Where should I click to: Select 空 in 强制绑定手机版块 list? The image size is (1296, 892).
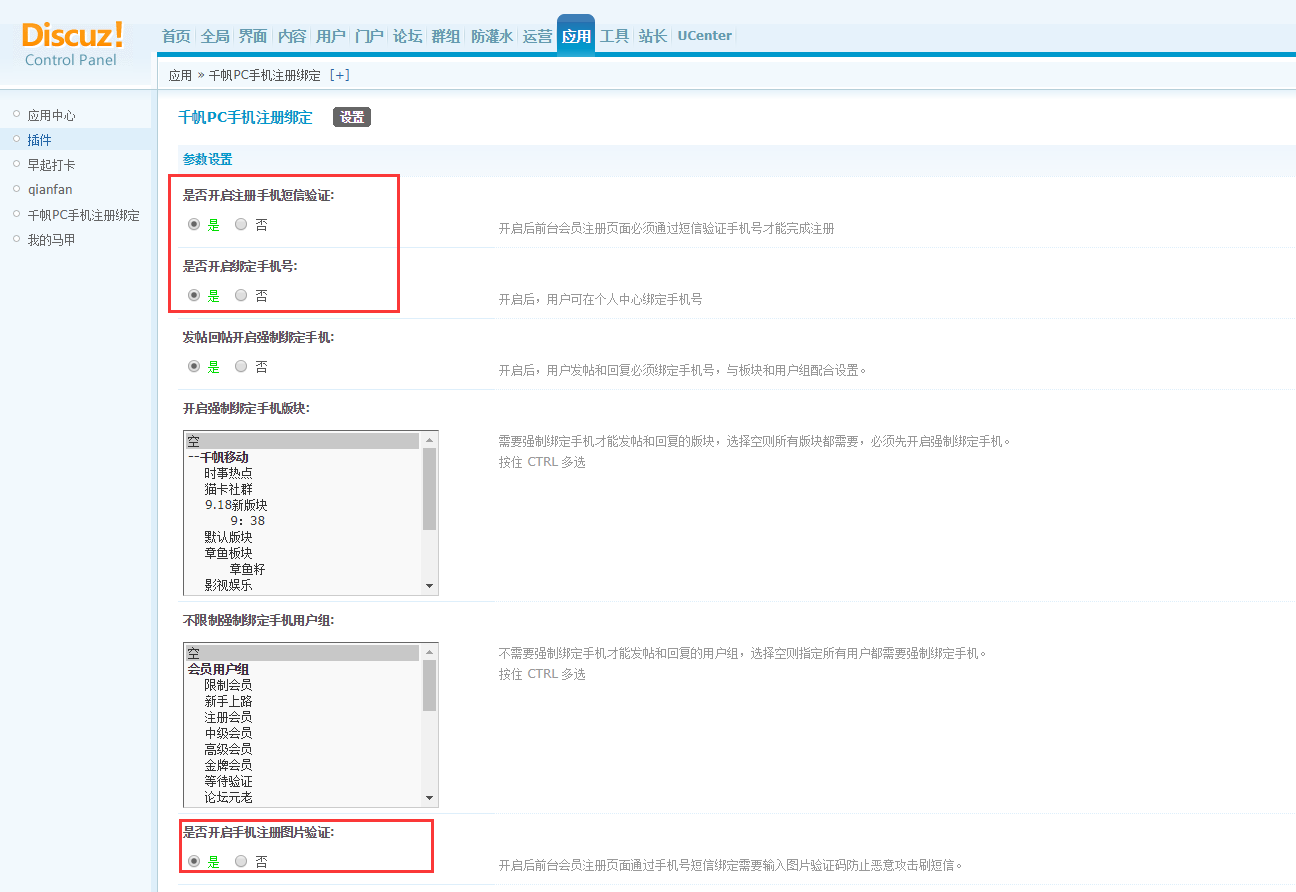302,441
